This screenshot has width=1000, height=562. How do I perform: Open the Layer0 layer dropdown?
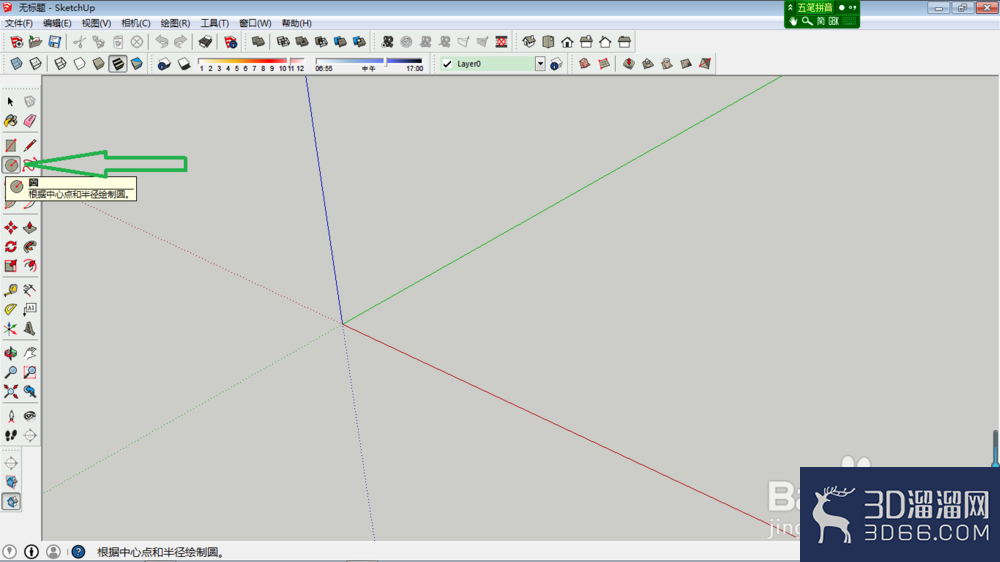pos(540,64)
